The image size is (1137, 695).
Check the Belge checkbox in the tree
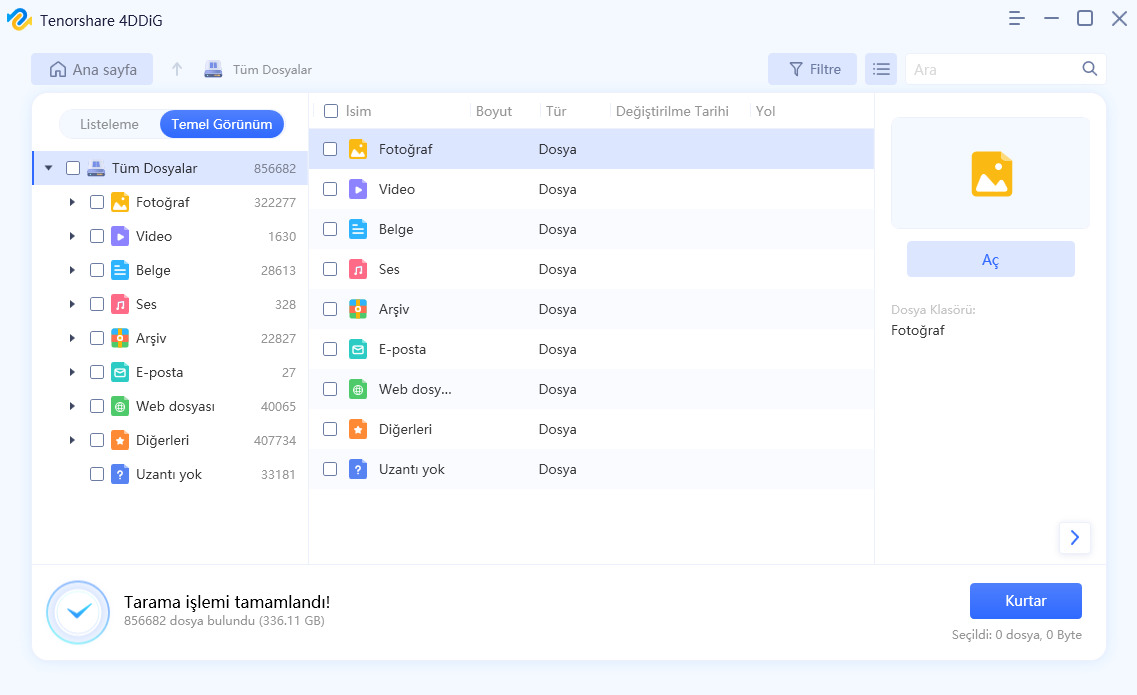point(96,271)
